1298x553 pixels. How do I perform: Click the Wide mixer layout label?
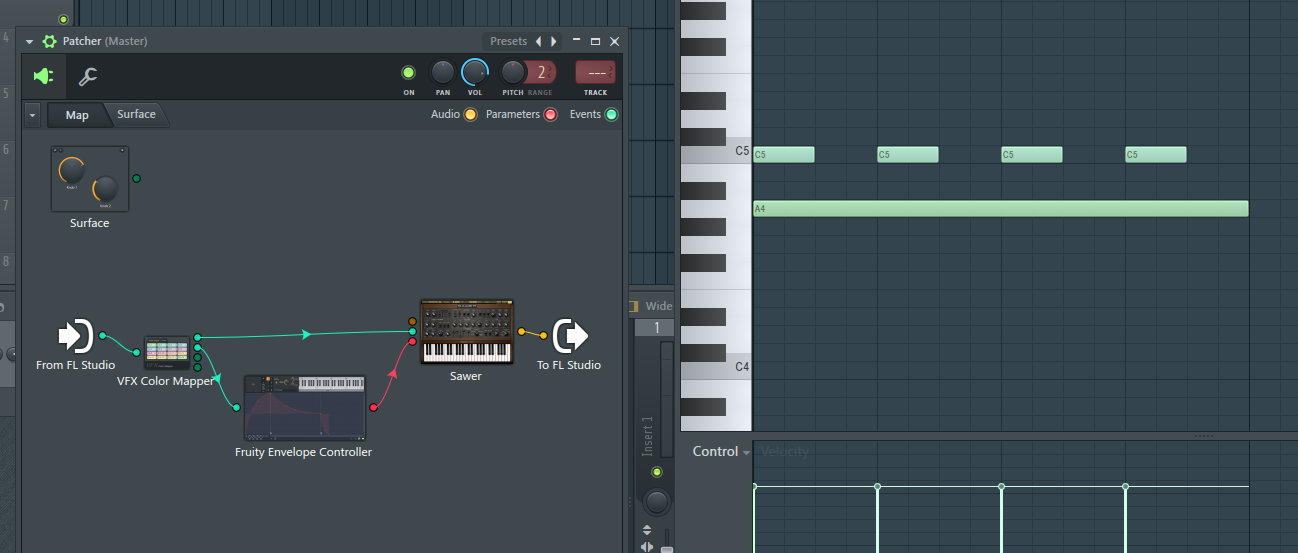(659, 306)
